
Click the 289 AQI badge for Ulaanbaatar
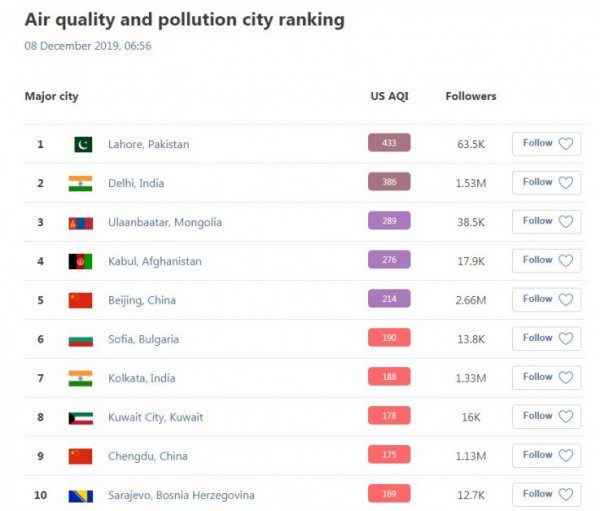tap(389, 221)
